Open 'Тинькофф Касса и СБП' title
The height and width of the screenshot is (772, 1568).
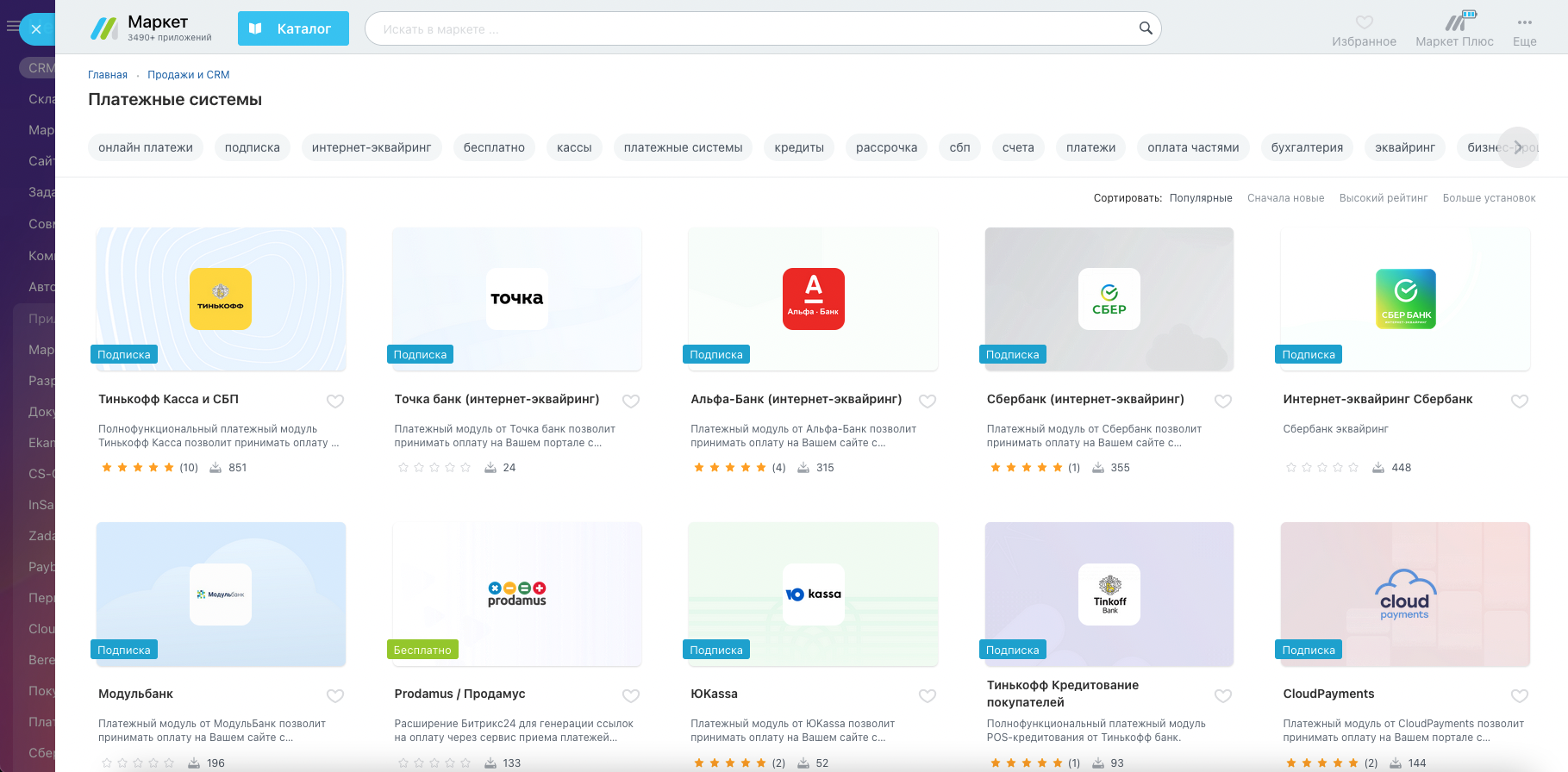[168, 399]
